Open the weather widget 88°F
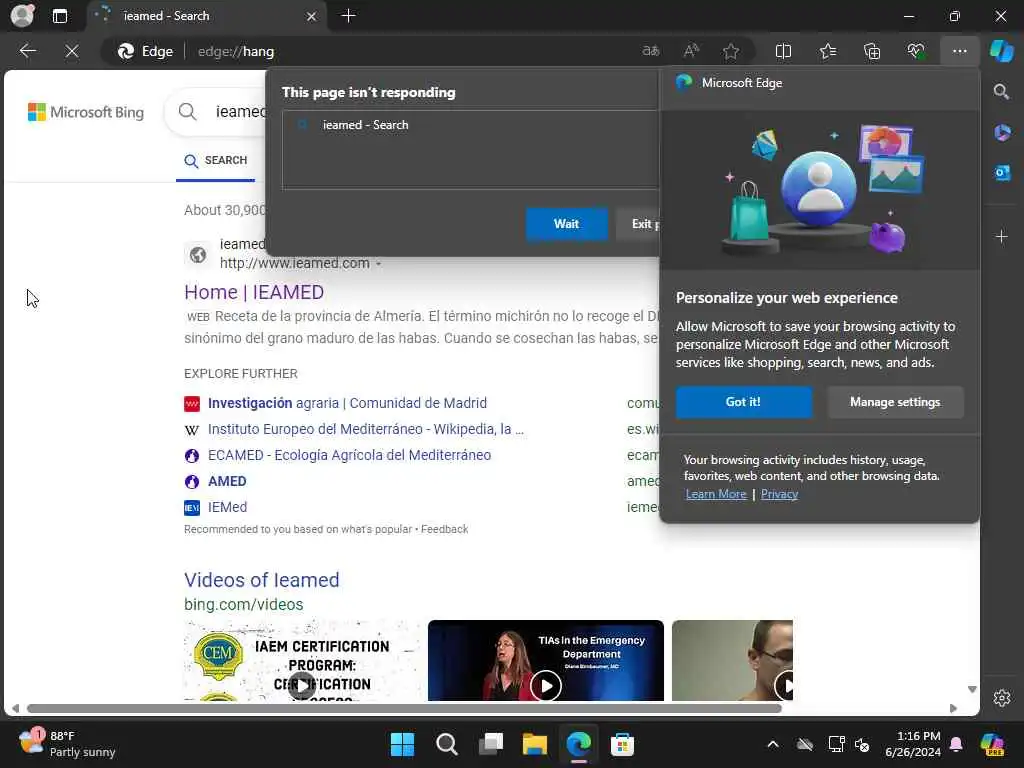Screen dimensions: 1024x768 click(67, 744)
